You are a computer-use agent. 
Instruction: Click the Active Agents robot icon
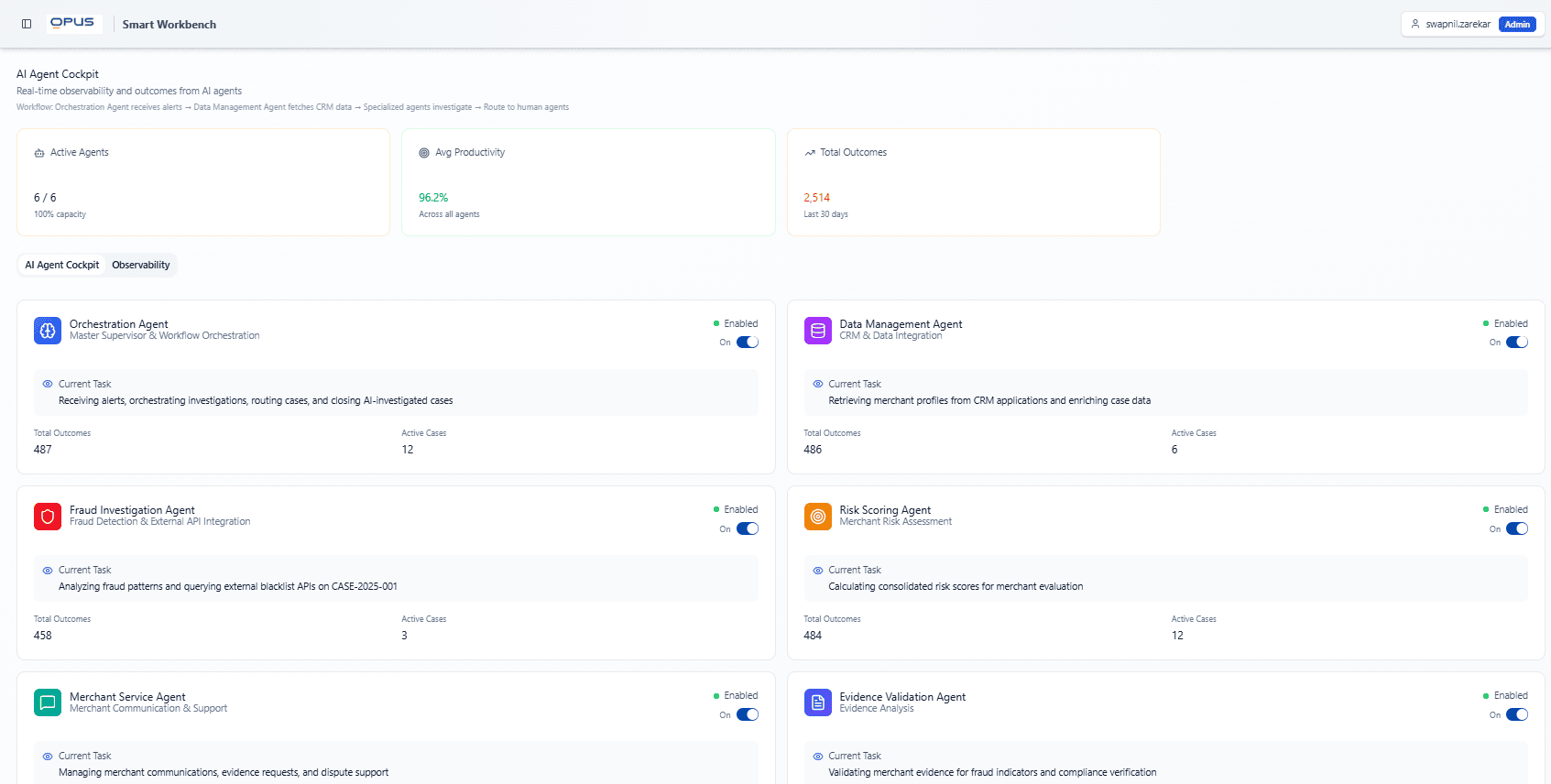tap(39, 153)
